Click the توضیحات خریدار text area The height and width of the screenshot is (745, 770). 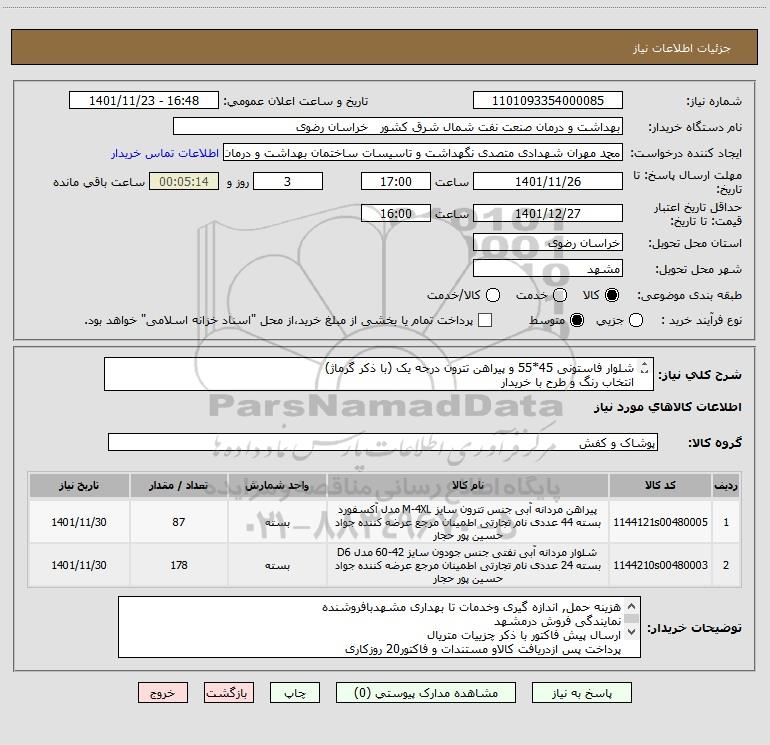point(379,627)
